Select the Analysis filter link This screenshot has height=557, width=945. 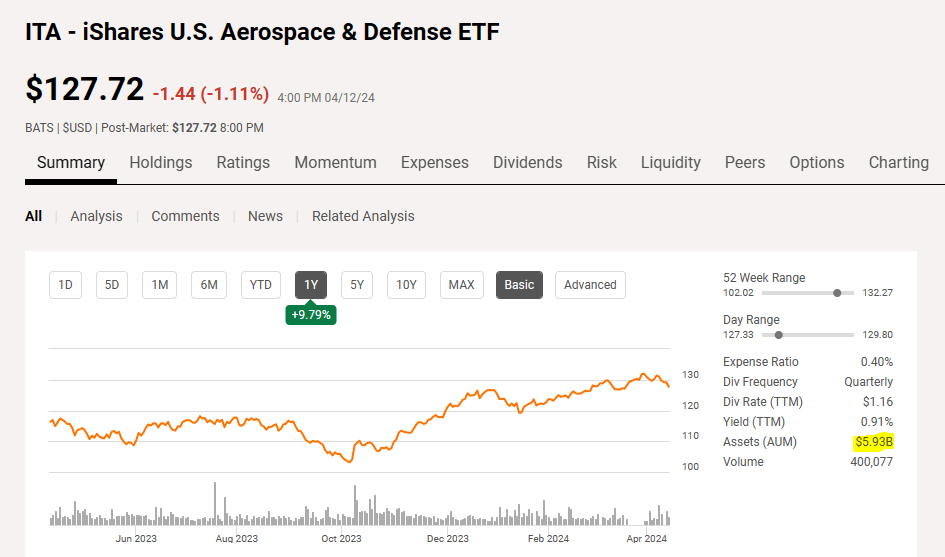point(96,216)
